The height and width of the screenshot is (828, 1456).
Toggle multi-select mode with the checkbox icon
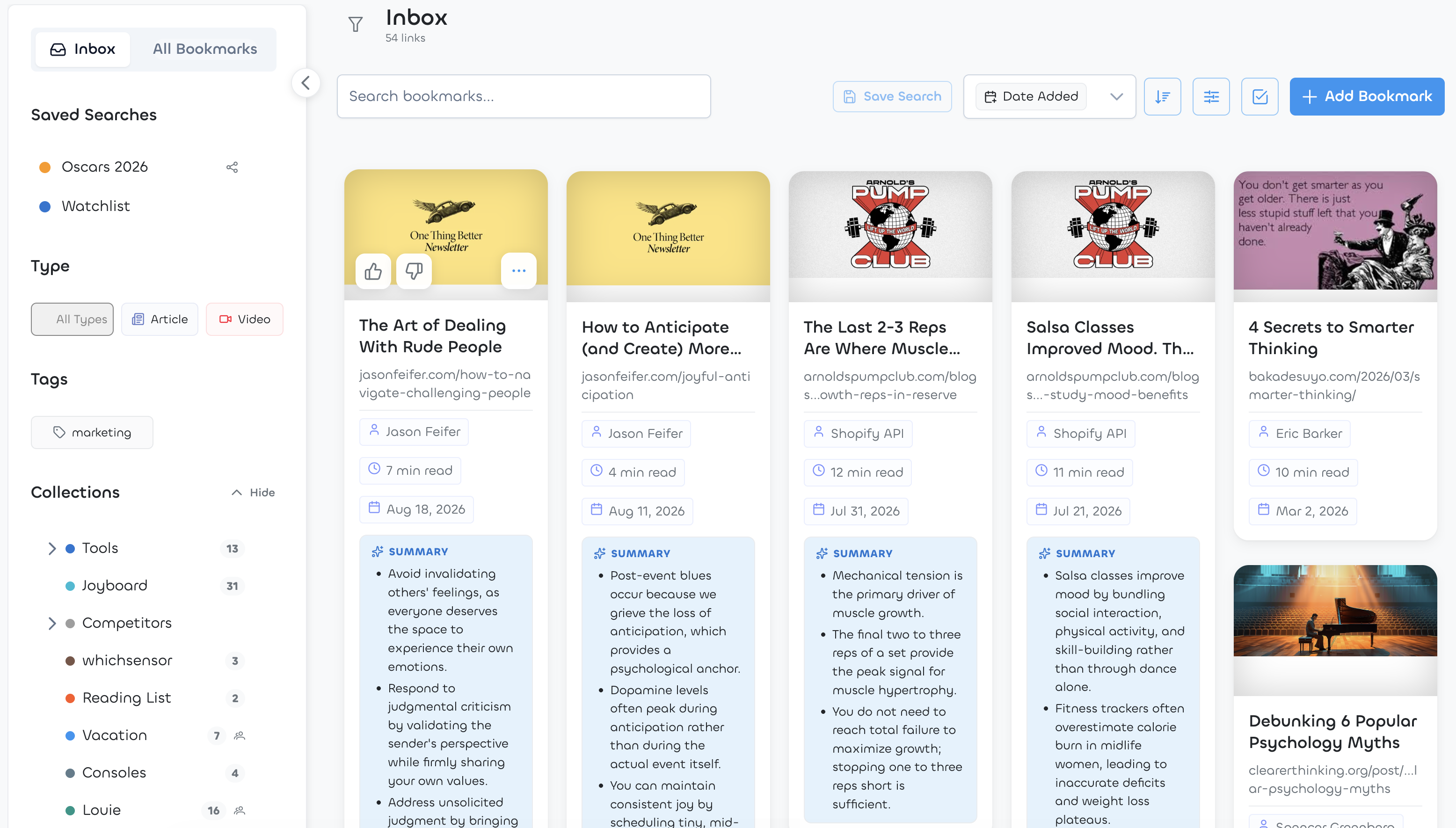[x=1260, y=97]
